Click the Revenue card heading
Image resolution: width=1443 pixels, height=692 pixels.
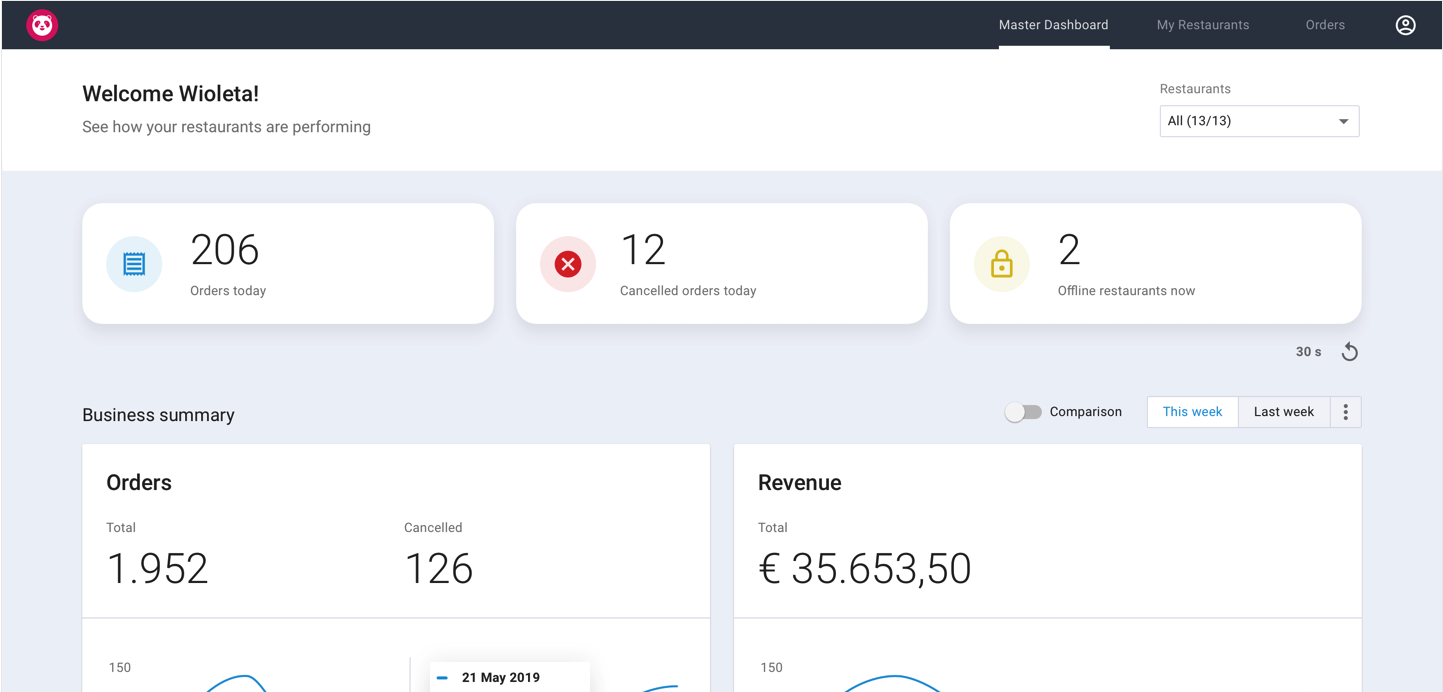799,482
